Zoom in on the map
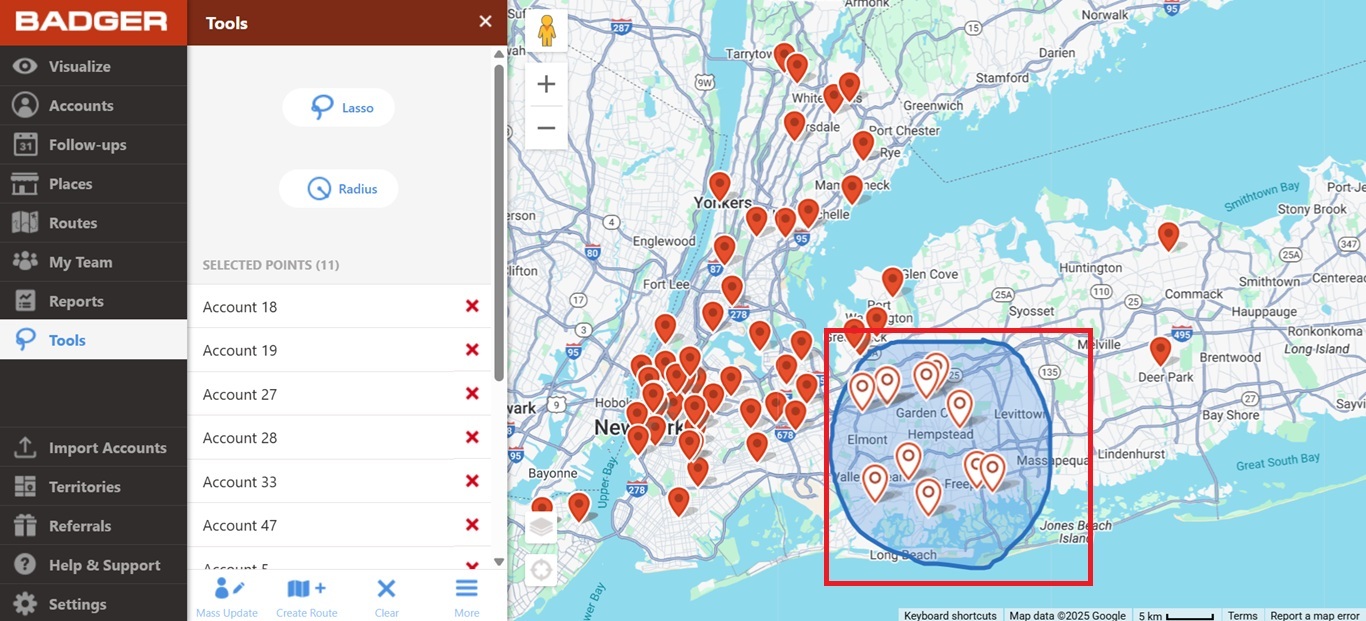This screenshot has width=1366, height=621. point(546,84)
